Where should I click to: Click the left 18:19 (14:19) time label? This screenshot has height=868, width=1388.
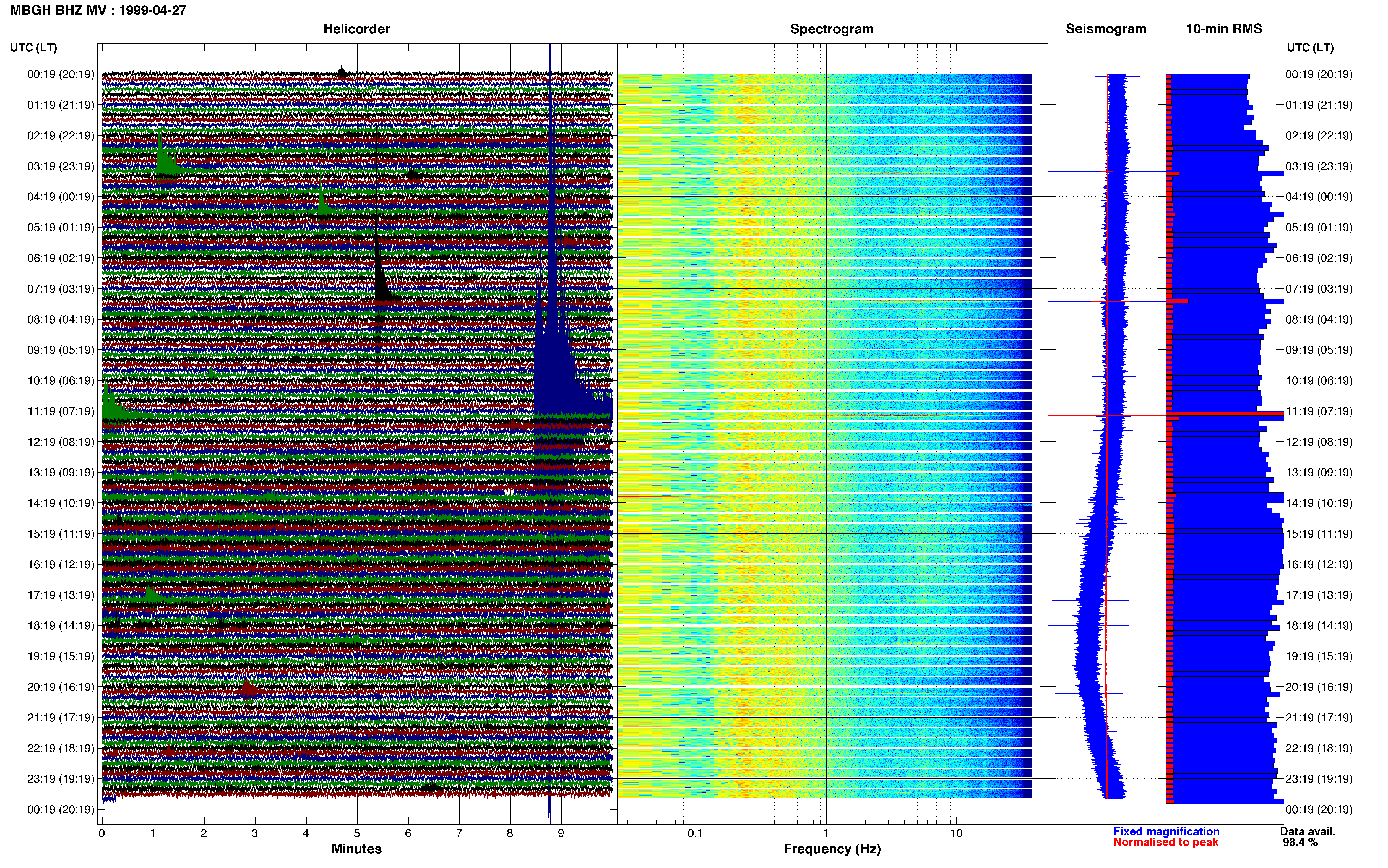point(60,626)
